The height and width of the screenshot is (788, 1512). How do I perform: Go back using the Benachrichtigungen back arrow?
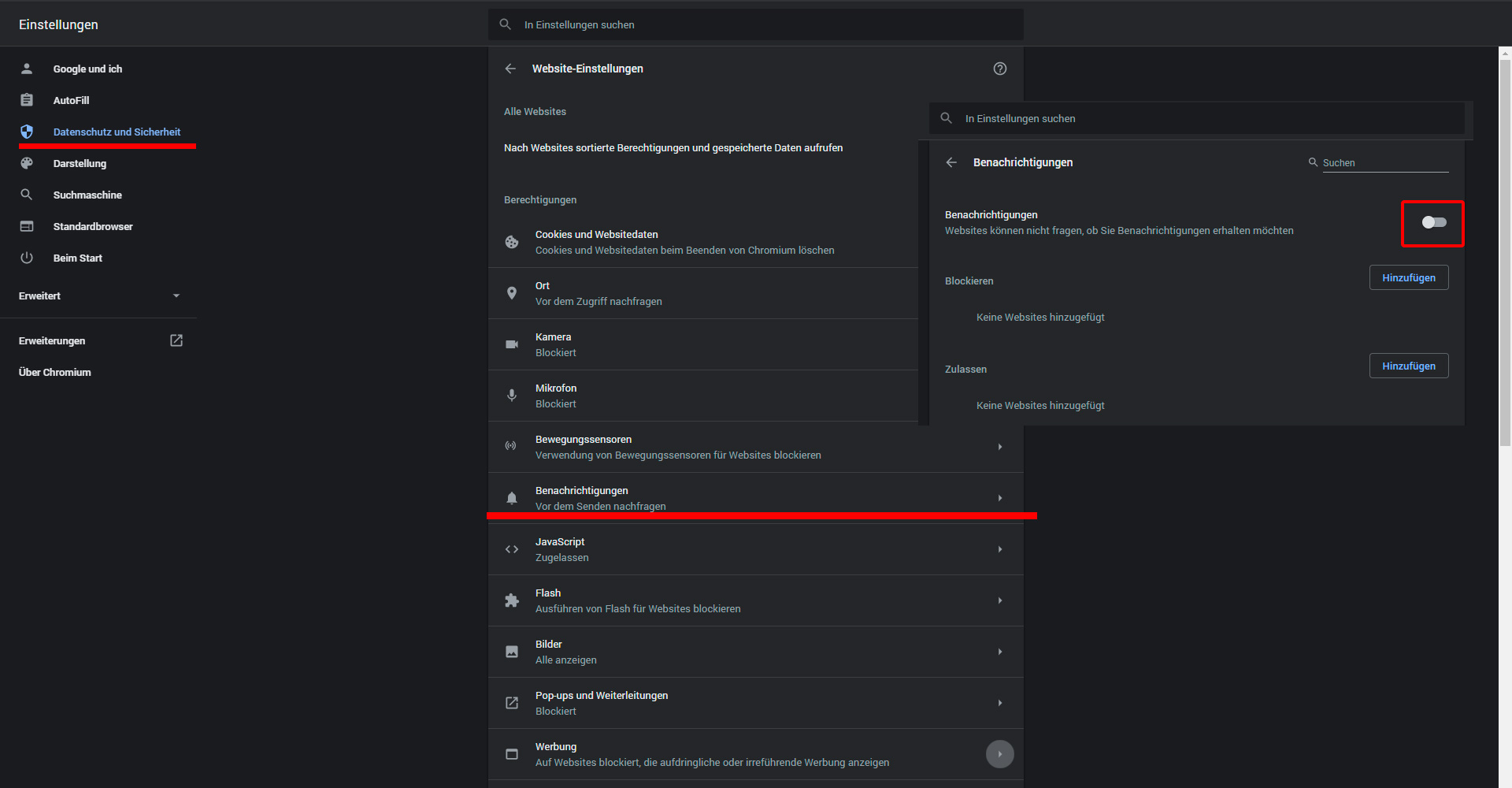point(951,162)
